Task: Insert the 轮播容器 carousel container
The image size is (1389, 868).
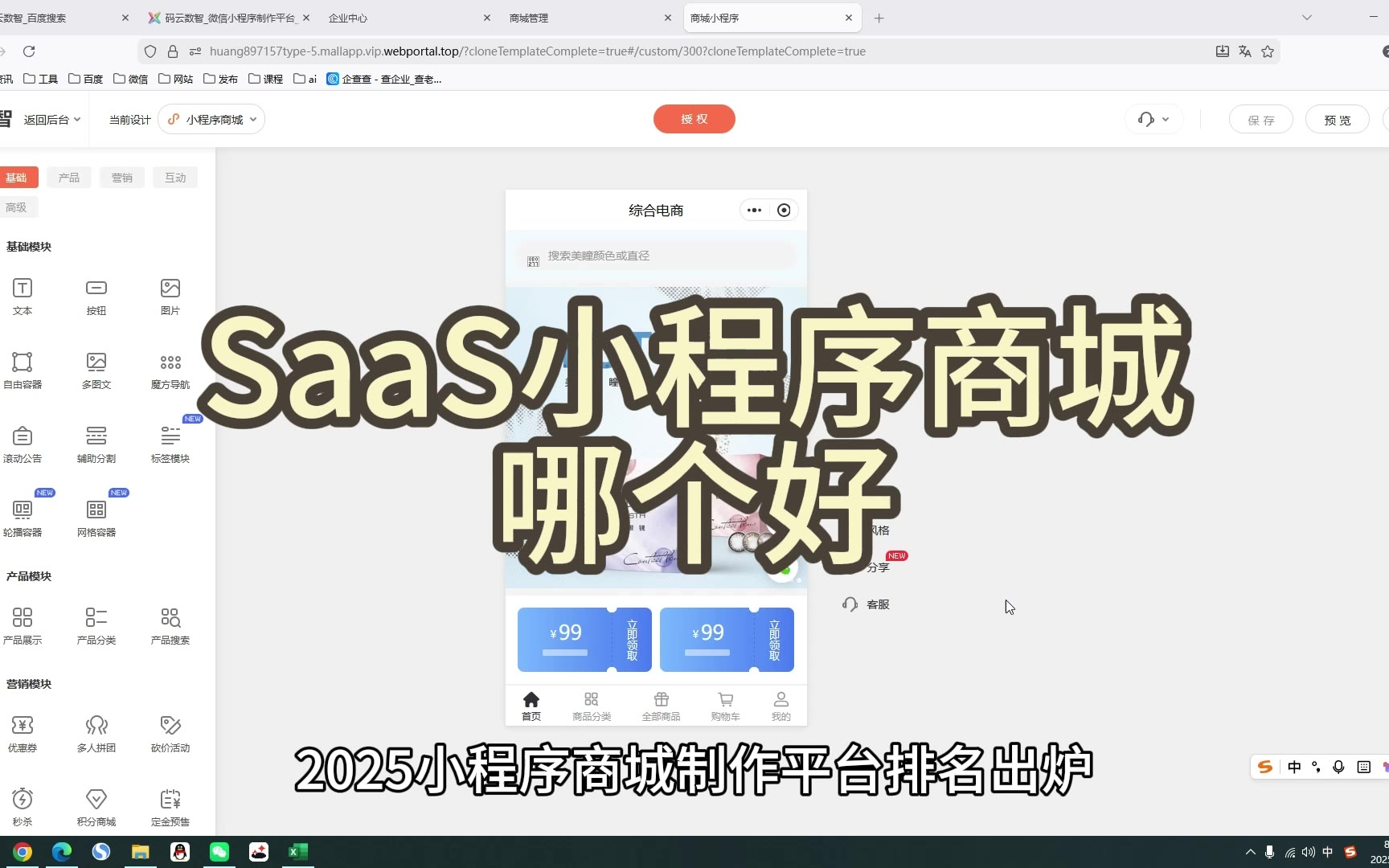Action: click(23, 518)
